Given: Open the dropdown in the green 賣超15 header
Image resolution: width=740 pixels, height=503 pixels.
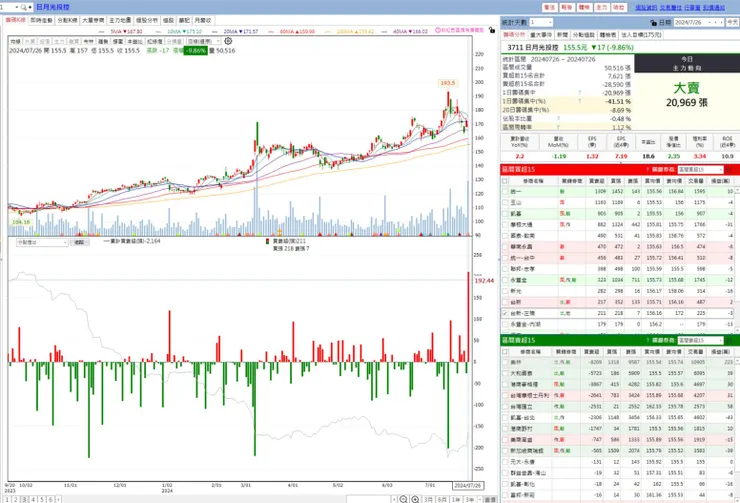Looking at the screenshot, I should [700, 340].
